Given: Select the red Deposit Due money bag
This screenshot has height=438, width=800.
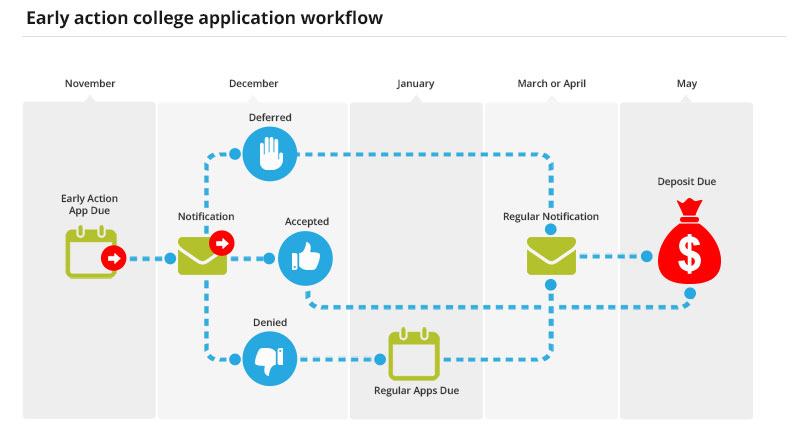Looking at the screenshot, I should coord(689,241).
